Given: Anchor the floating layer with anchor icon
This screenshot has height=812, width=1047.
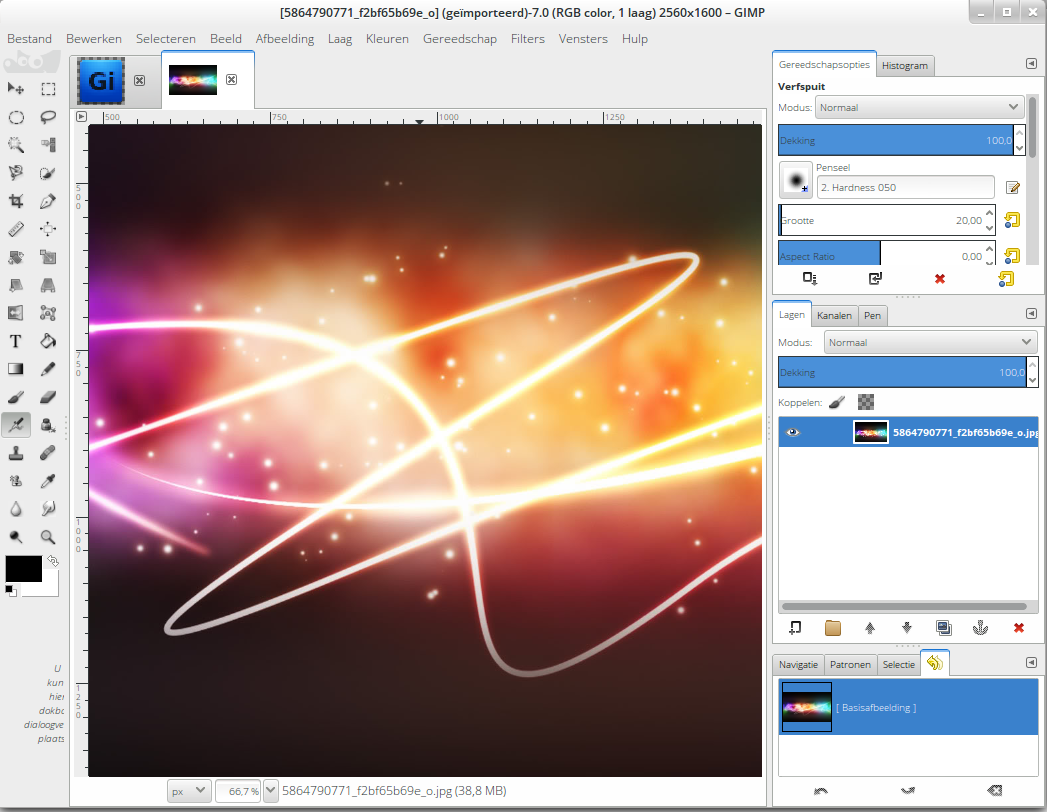Looking at the screenshot, I should 981,628.
